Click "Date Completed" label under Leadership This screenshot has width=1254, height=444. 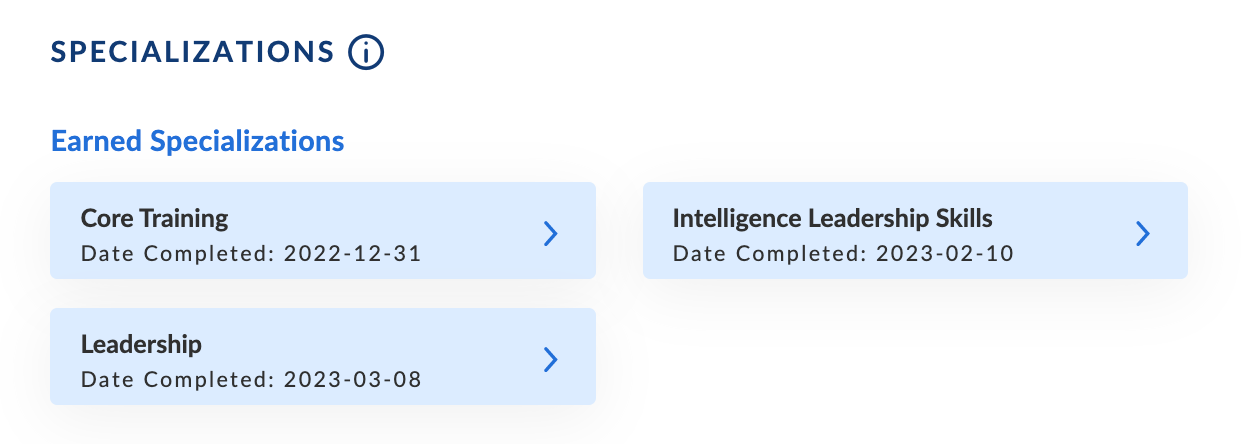click(176, 380)
